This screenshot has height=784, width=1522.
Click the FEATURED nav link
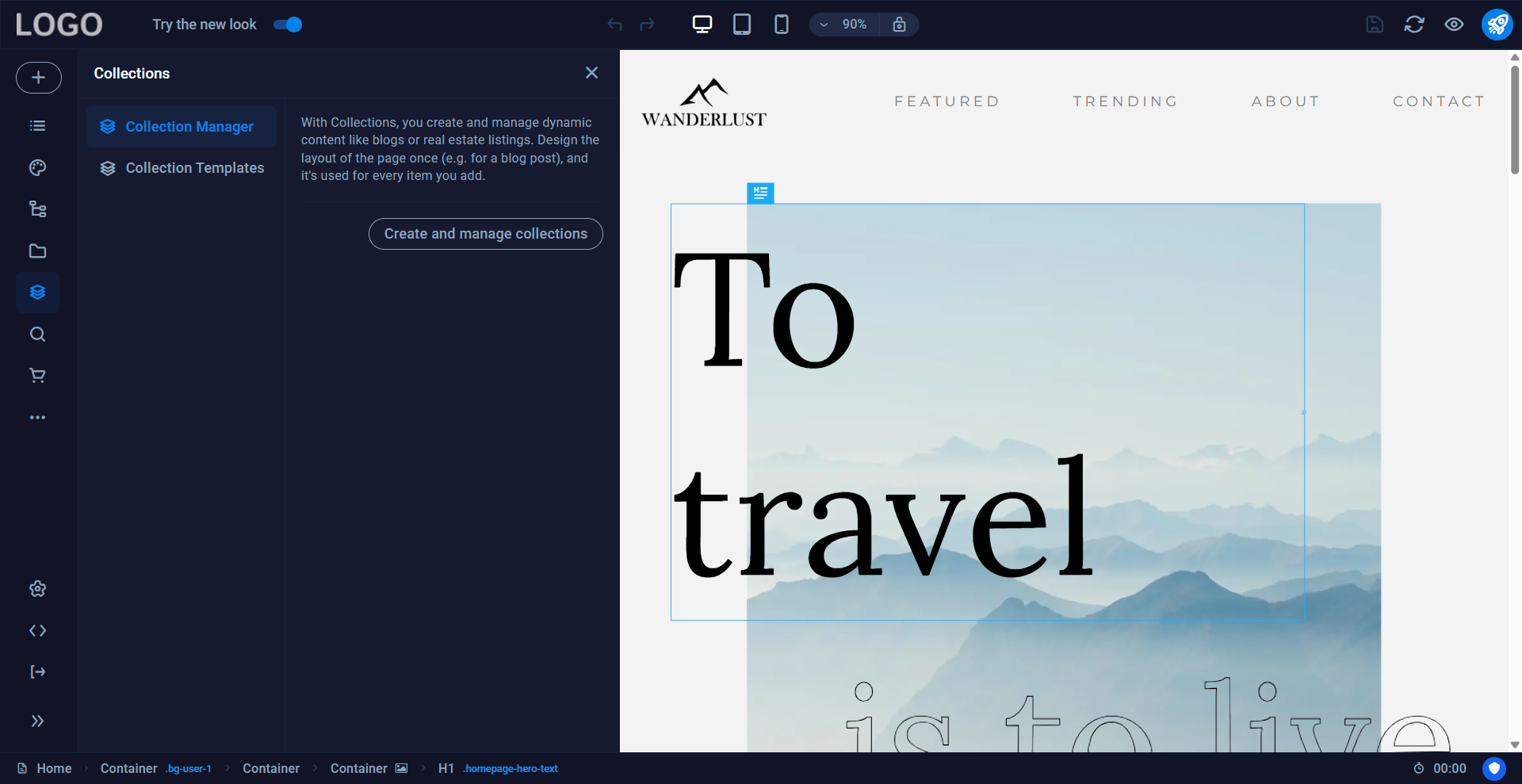[x=947, y=101]
